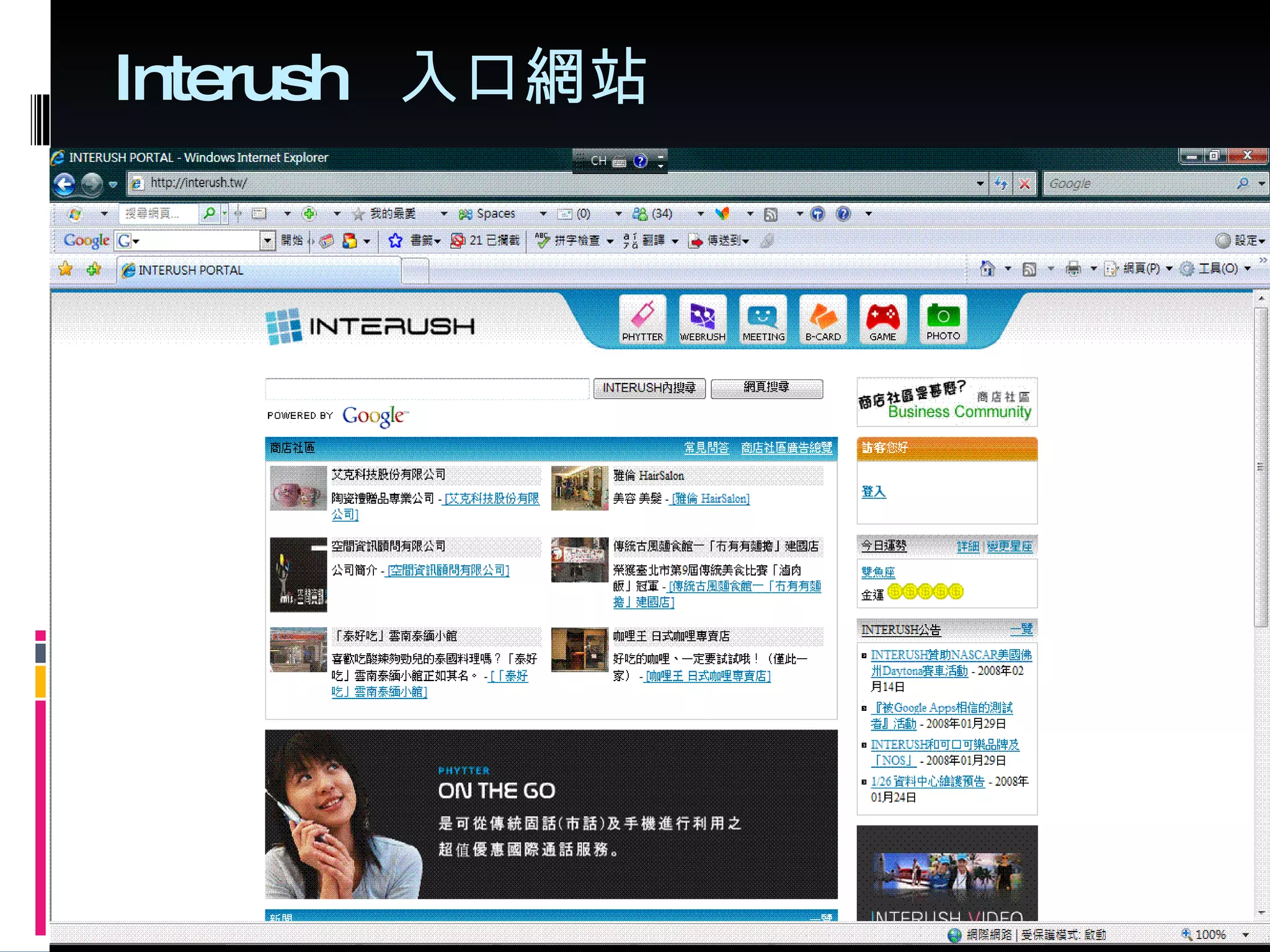
Task: Click the vertical page scrollbar thumb
Action: click(x=1261, y=467)
